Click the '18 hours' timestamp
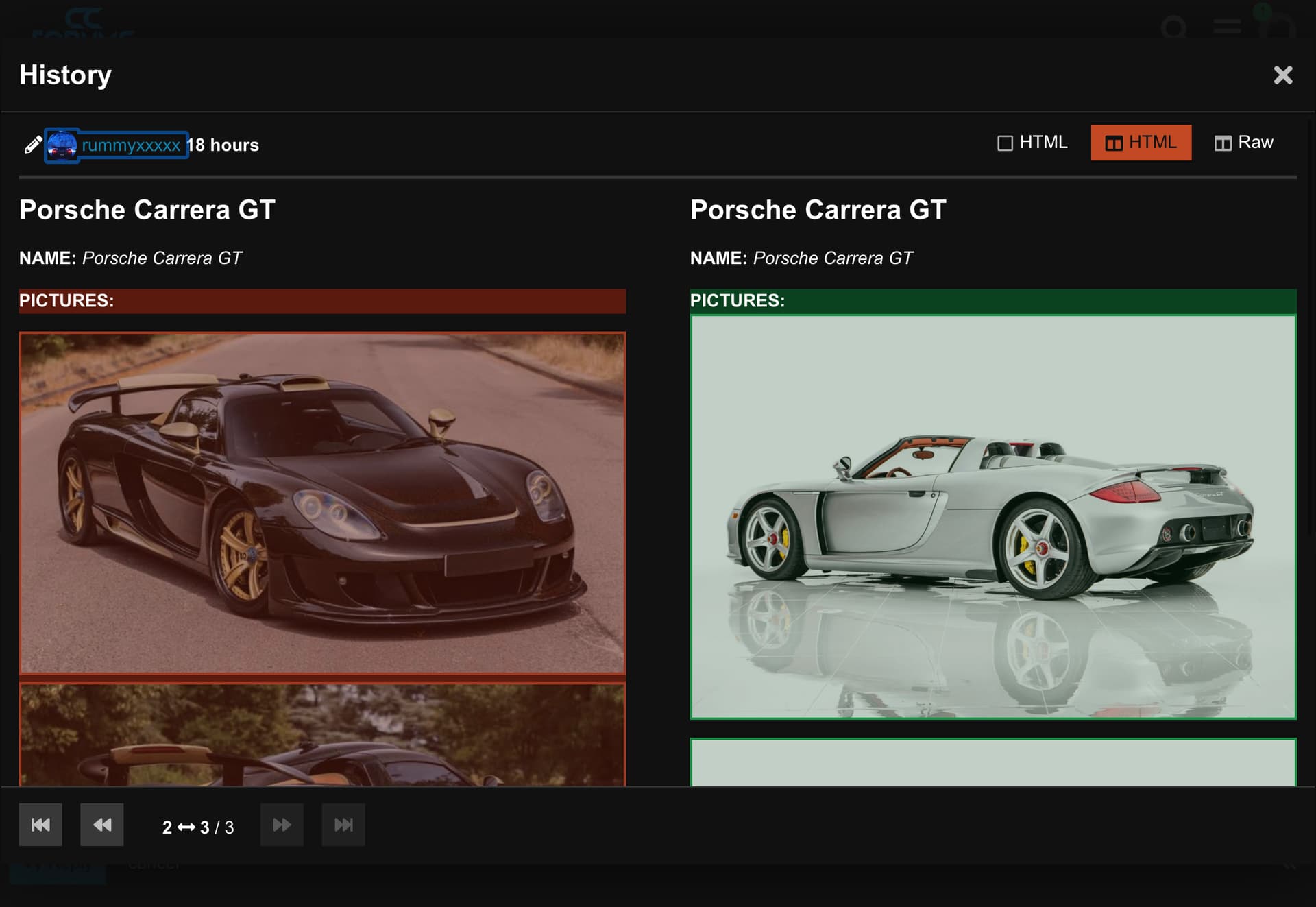Viewport: 1316px width, 907px height. (223, 145)
